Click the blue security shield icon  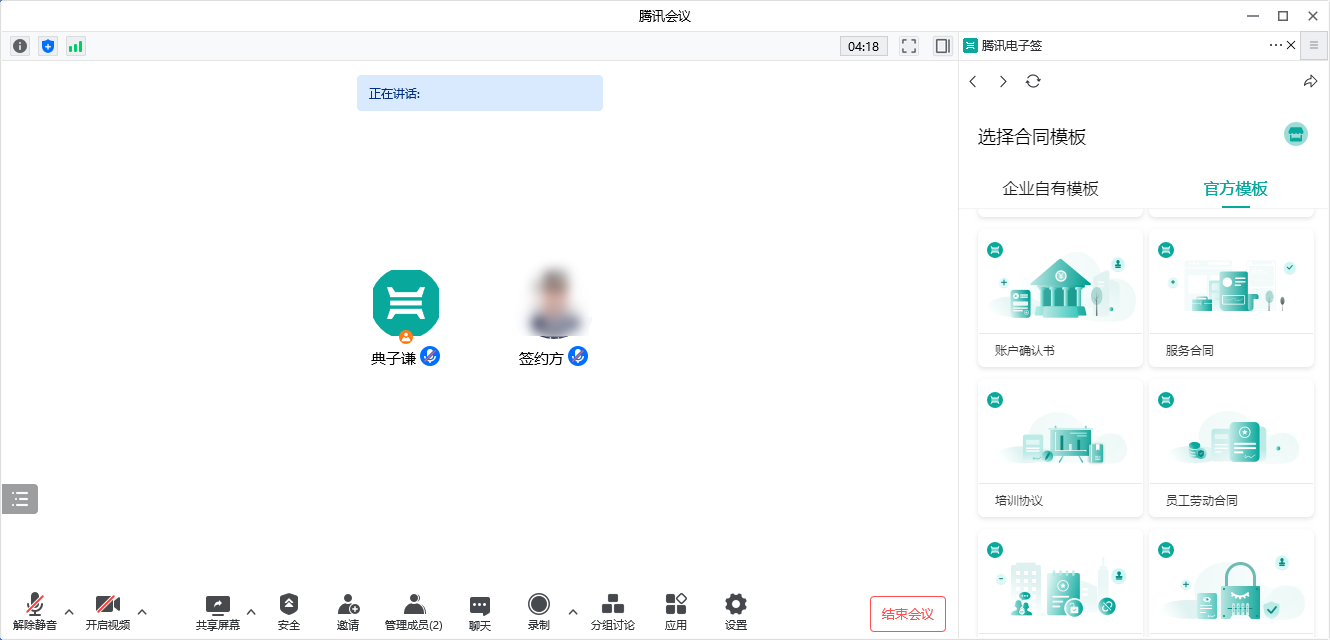48,46
